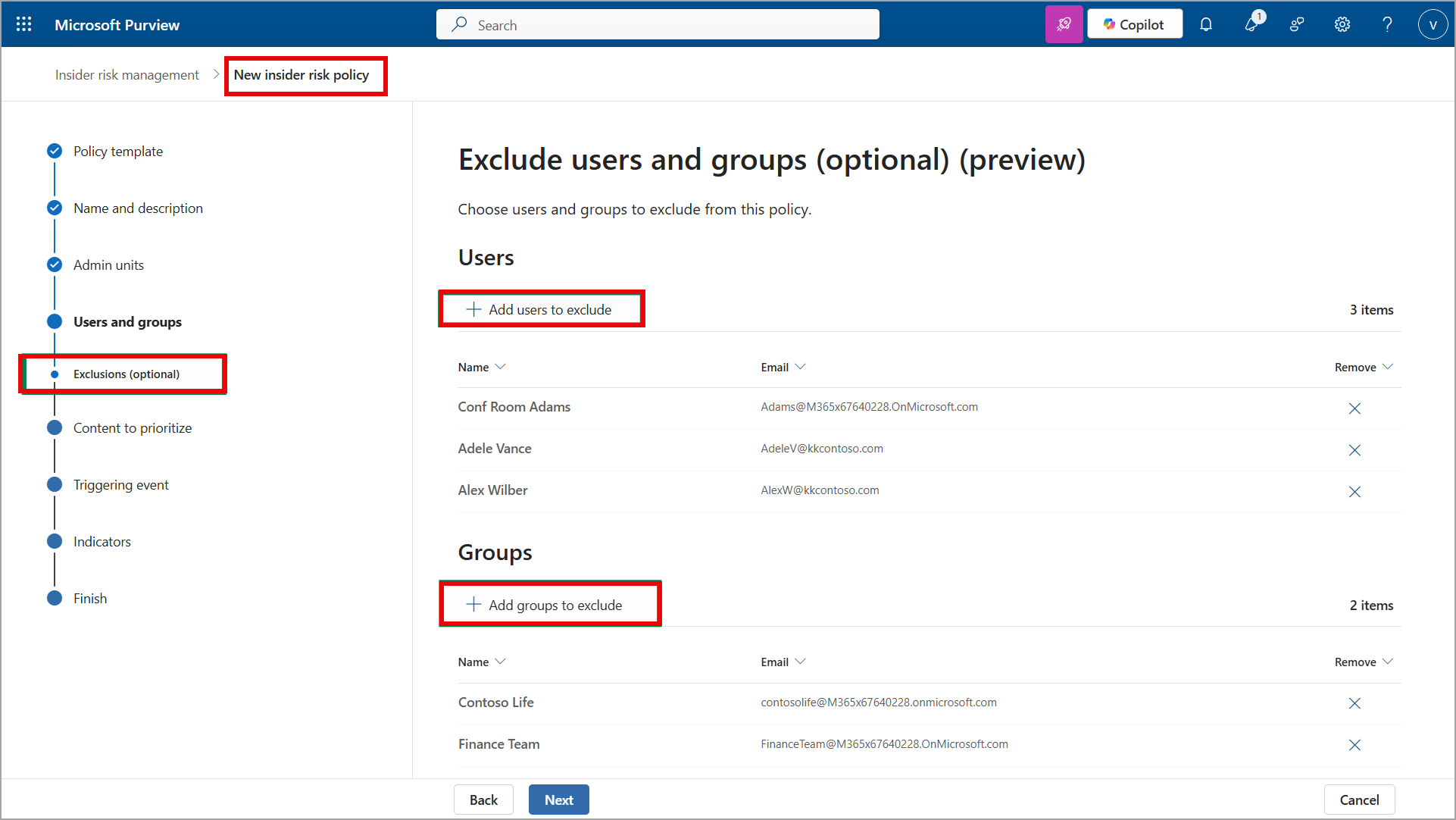Open the help menu

coord(1387,24)
